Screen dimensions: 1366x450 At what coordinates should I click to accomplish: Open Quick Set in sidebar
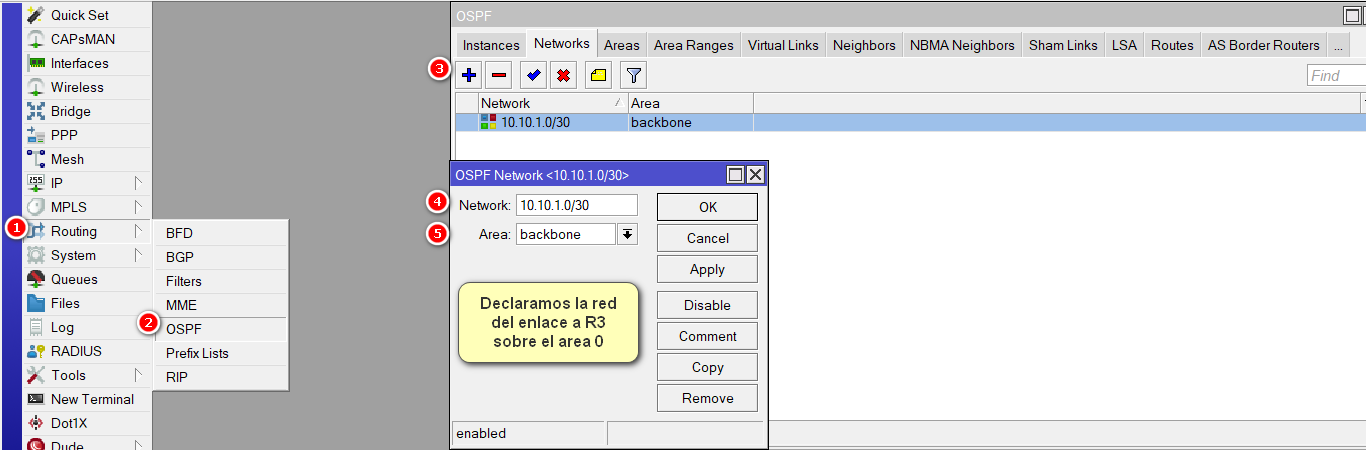pyautogui.click(x=79, y=15)
